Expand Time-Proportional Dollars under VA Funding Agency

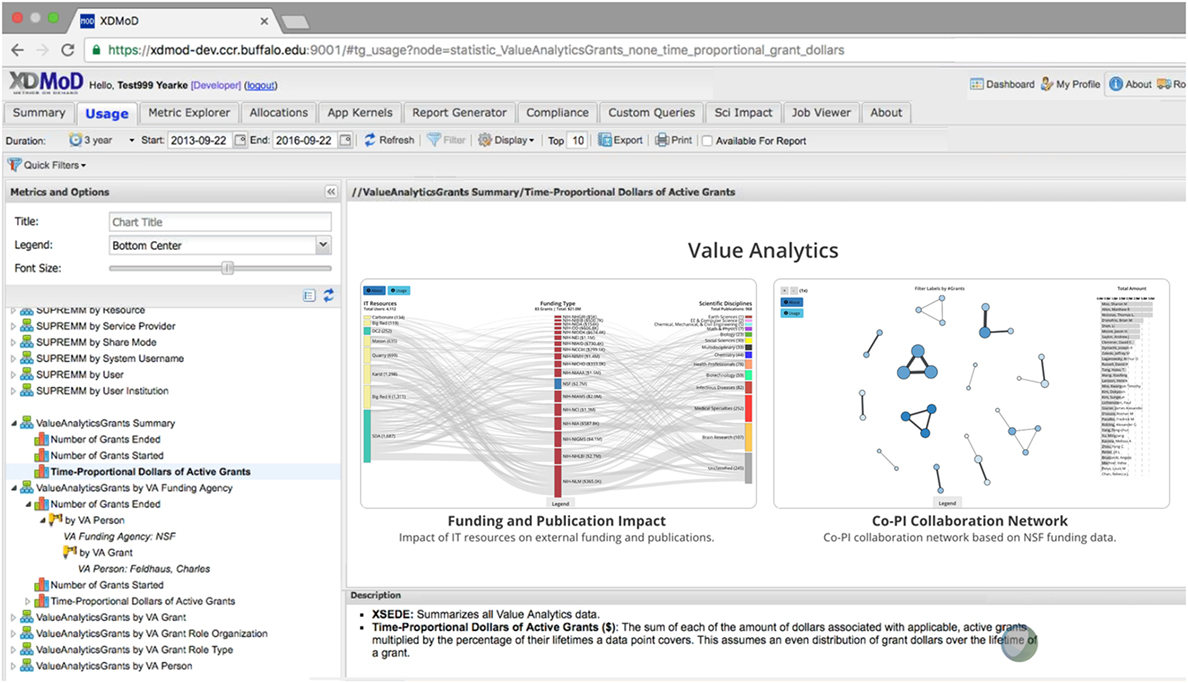(x=28, y=601)
